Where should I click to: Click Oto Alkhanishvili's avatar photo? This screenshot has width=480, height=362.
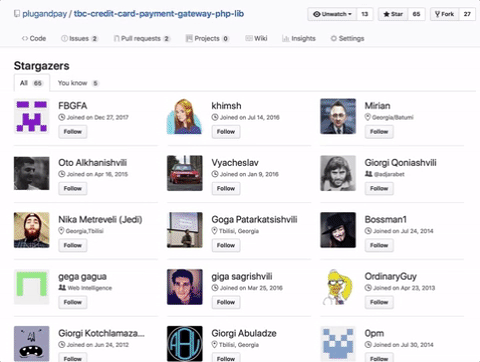tap(32, 173)
